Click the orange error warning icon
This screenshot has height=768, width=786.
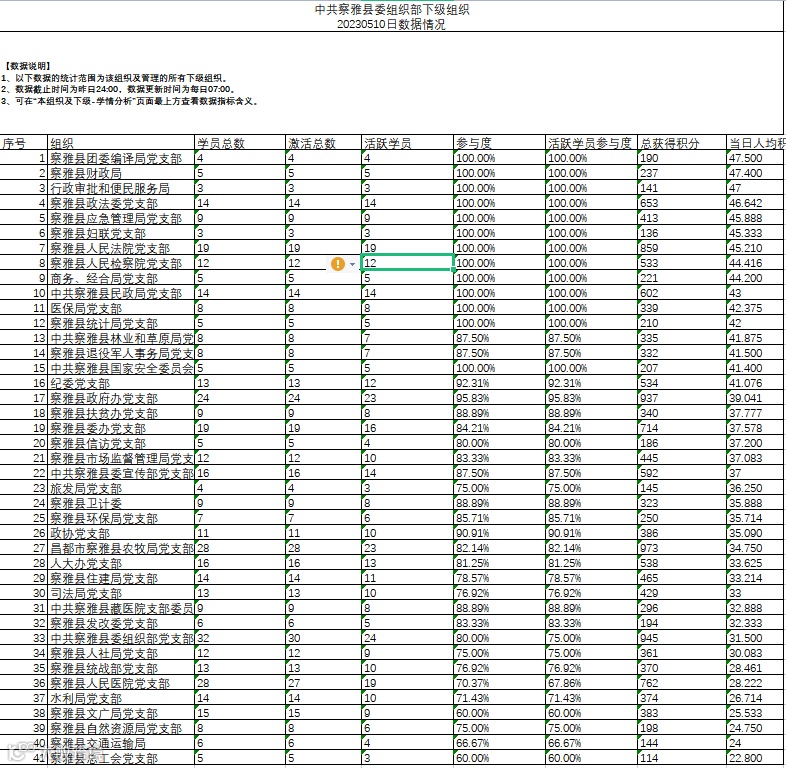pyautogui.click(x=338, y=264)
